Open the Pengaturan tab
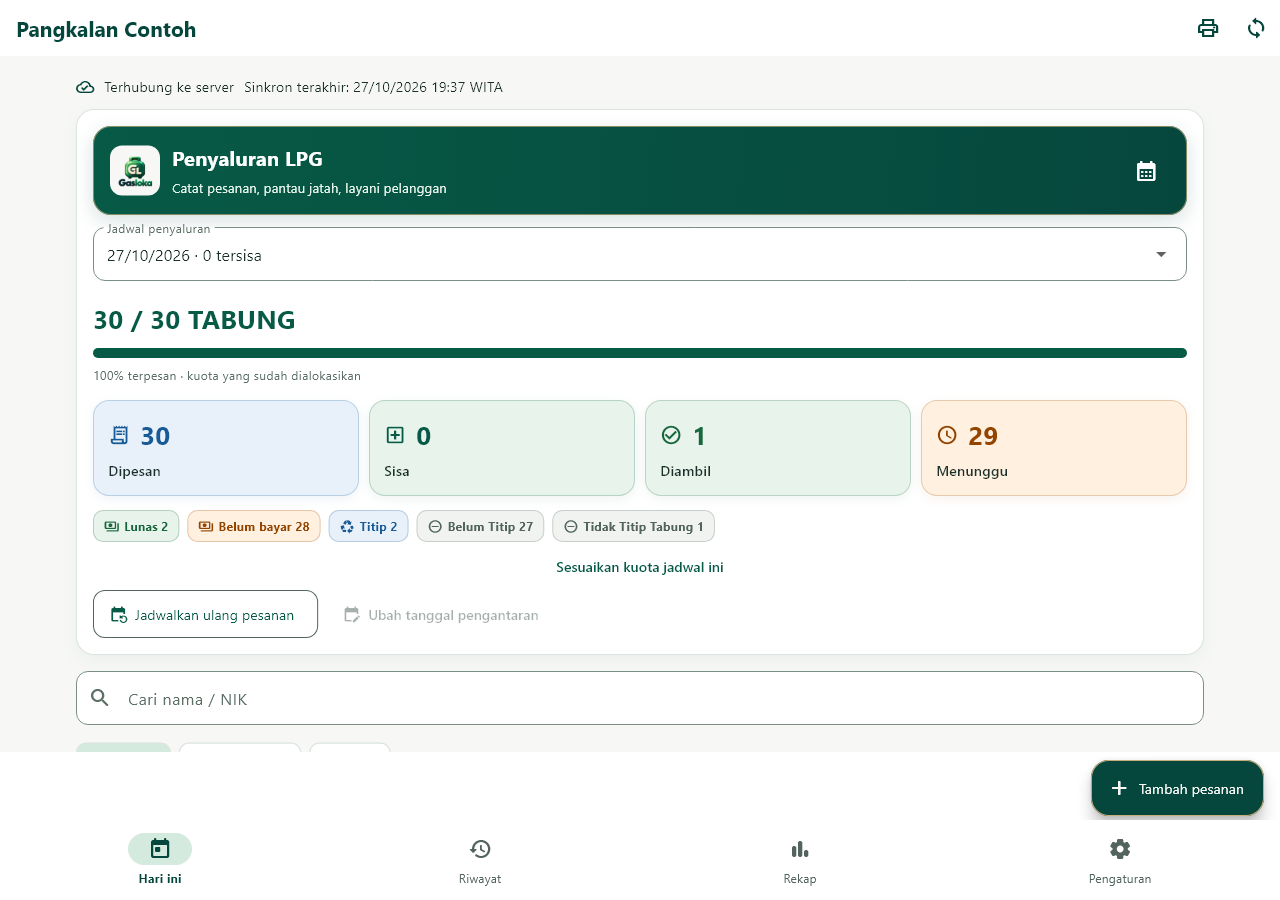Image resolution: width=1280 pixels, height=900 pixels. pyautogui.click(x=1120, y=860)
